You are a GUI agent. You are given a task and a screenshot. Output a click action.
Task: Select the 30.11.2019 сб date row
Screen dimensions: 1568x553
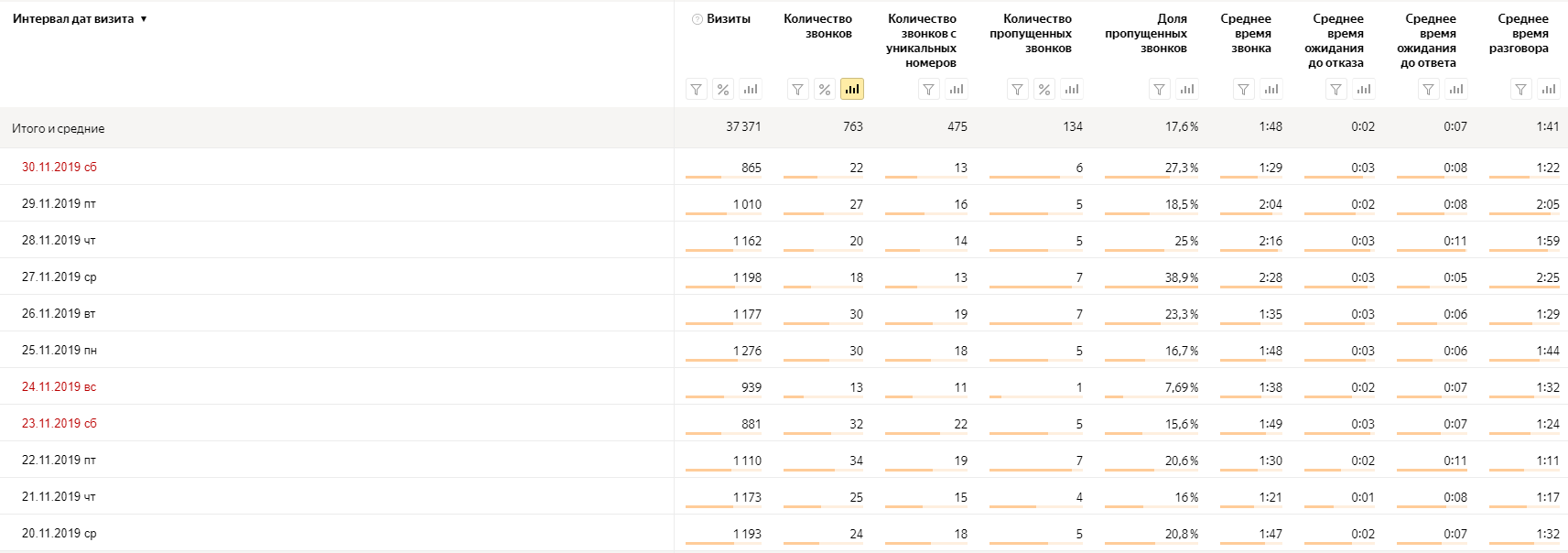point(59,167)
